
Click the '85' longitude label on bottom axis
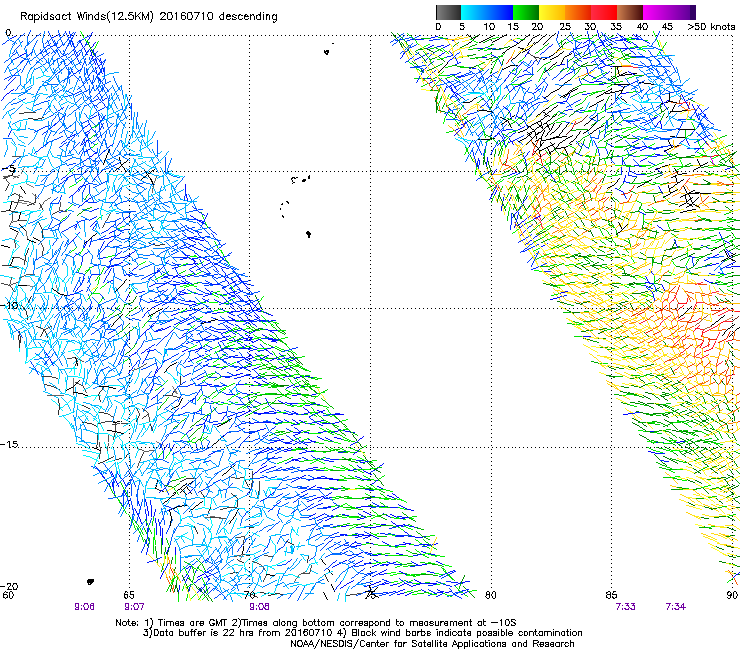(x=611, y=595)
